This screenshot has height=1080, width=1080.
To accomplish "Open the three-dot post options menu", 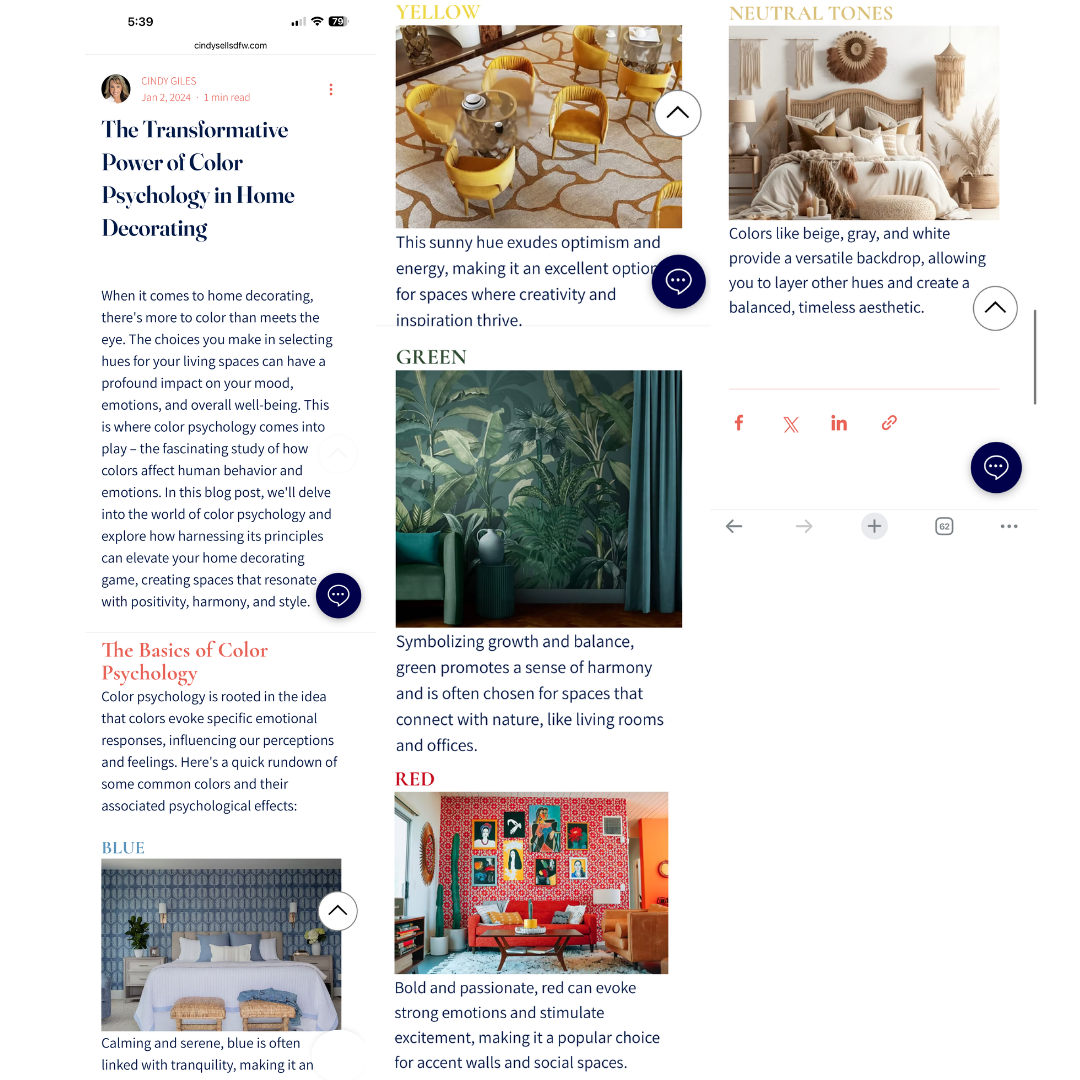I will pyautogui.click(x=331, y=90).
